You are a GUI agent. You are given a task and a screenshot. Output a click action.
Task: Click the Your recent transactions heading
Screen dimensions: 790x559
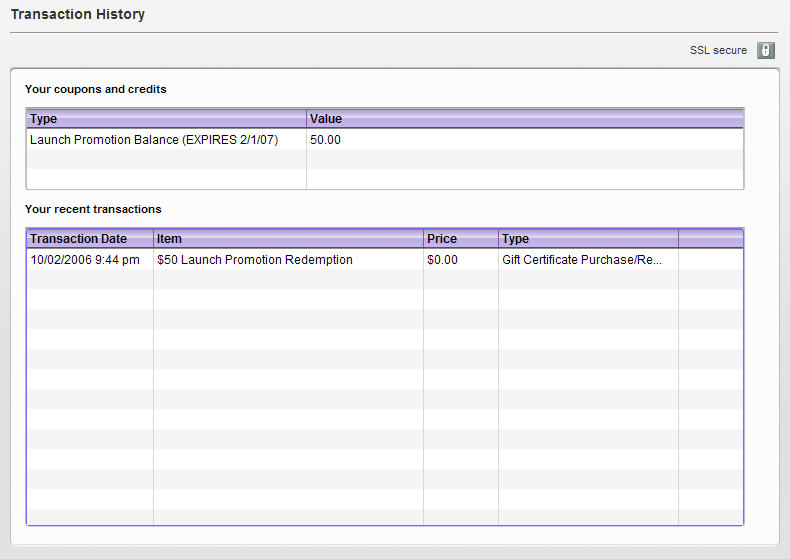[x=93, y=209]
